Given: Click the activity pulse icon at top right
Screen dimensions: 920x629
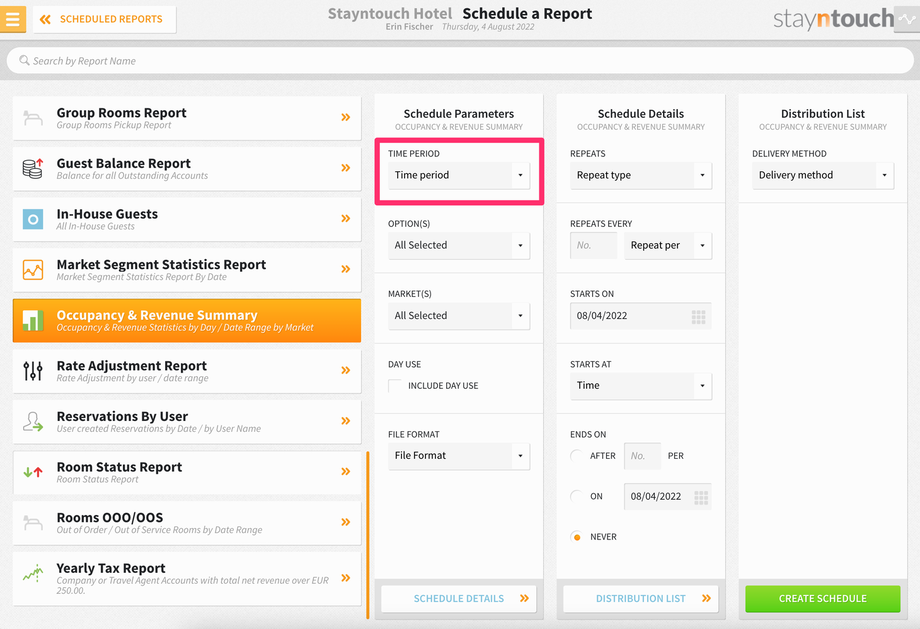Looking at the screenshot, I should (x=907, y=19).
